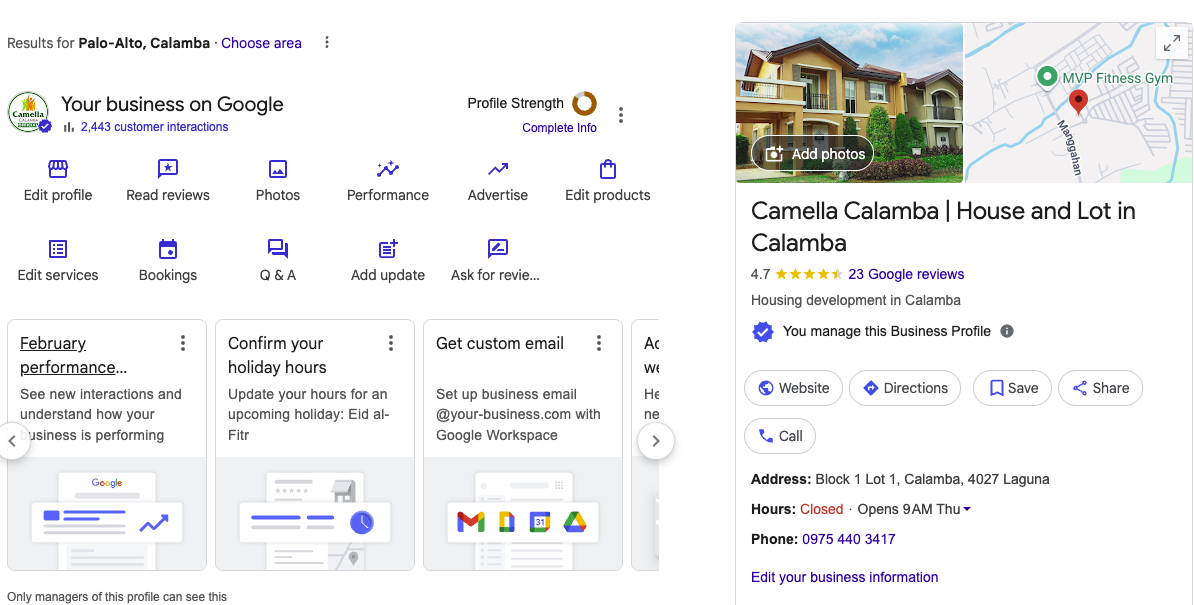Click the Profile Strength progress ring
The height and width of the screenshot is (605, 1194).
point(584,103)
